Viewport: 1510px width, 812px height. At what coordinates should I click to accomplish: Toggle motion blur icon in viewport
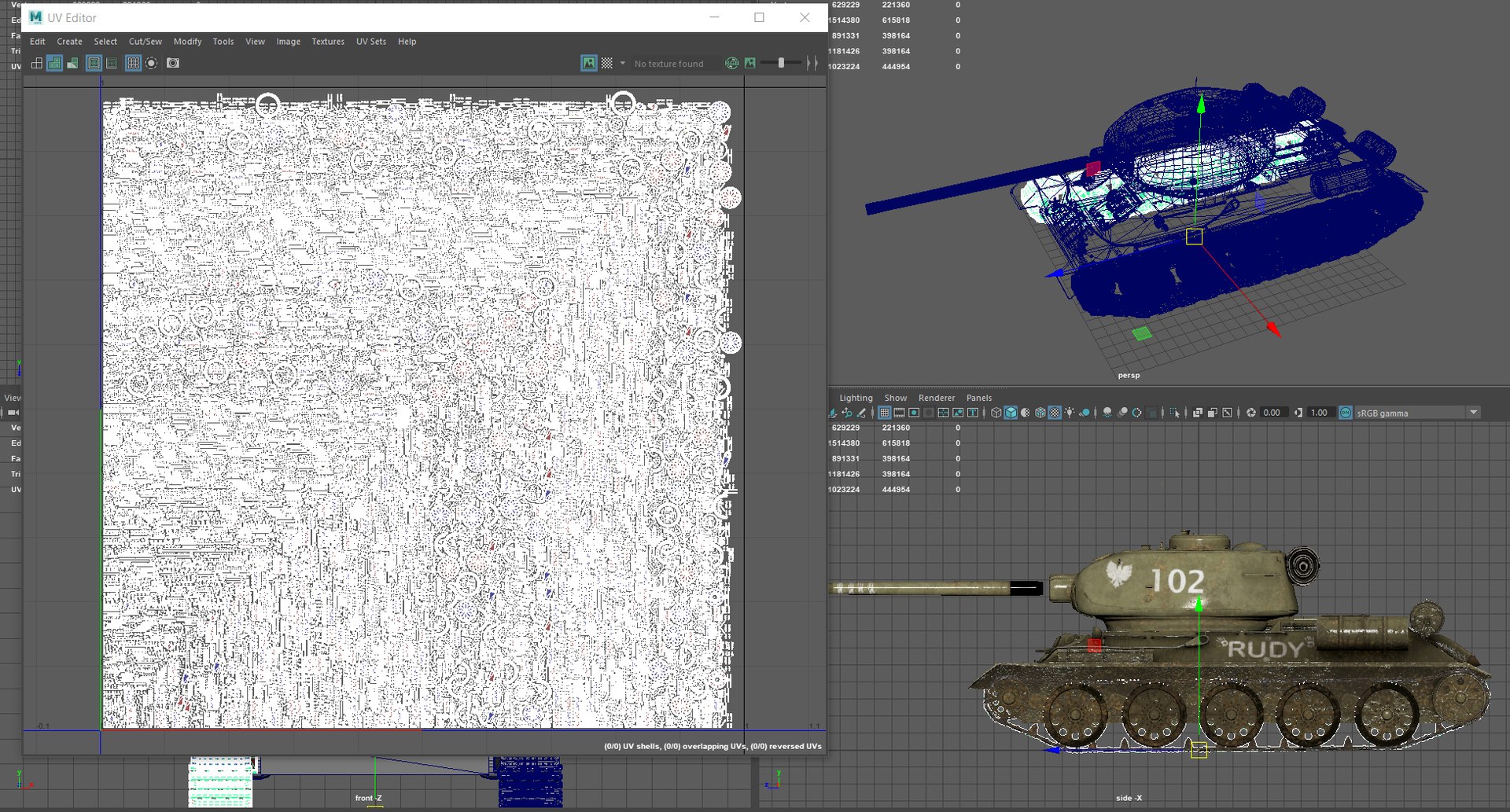click(x=1122, y=413)
